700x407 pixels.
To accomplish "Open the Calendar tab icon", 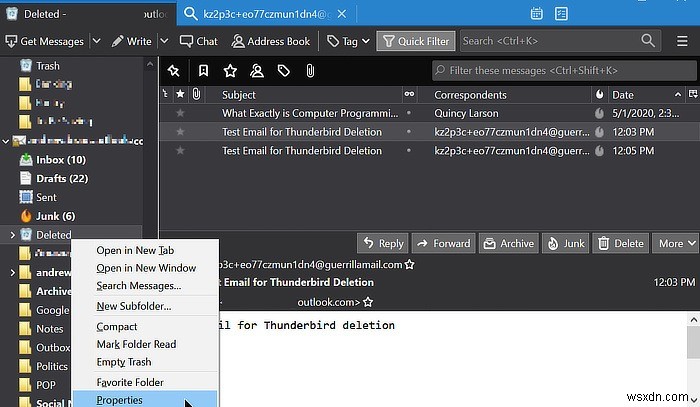I will 536,14.
